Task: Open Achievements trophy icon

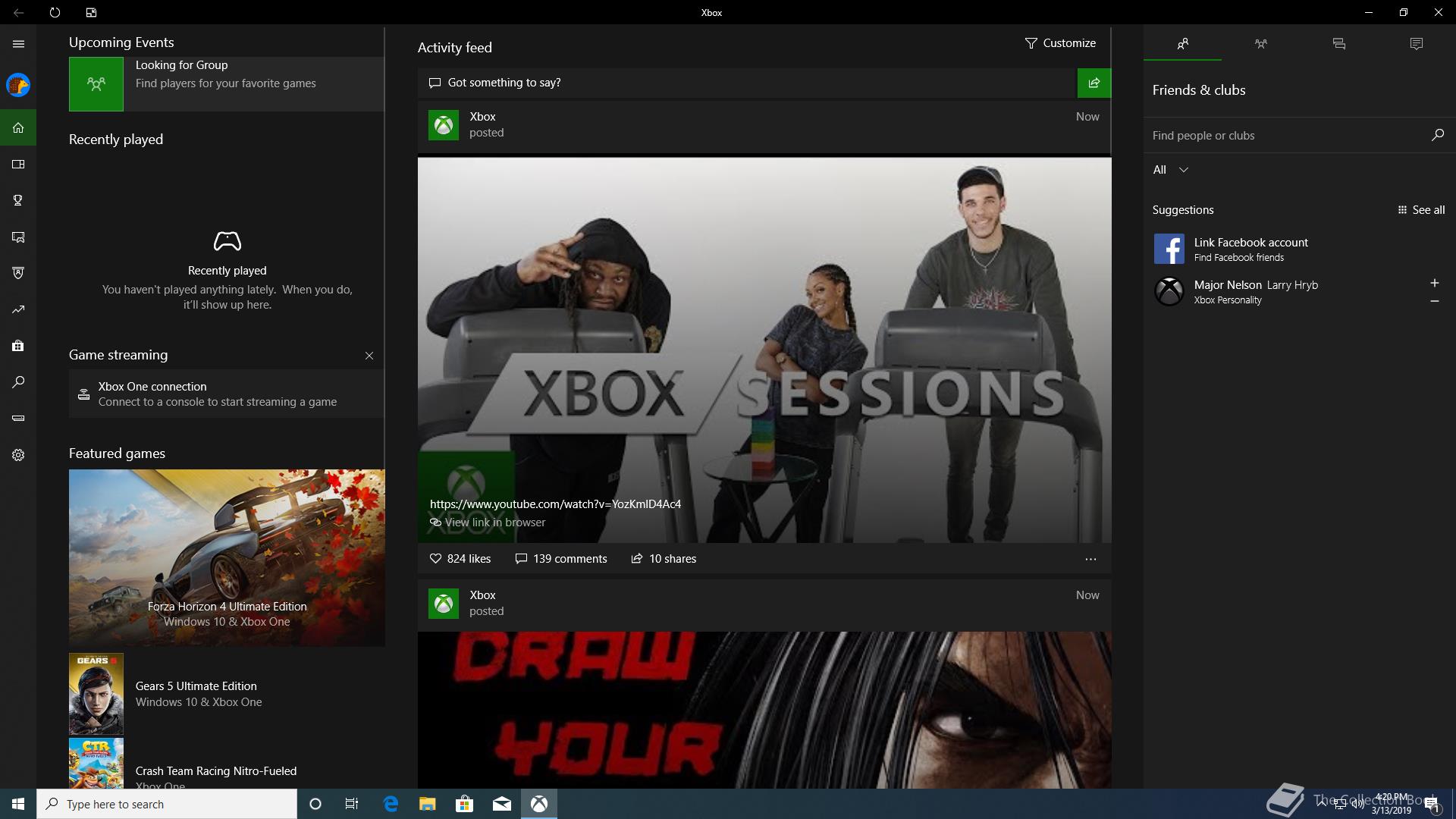Action: [18, 200]
